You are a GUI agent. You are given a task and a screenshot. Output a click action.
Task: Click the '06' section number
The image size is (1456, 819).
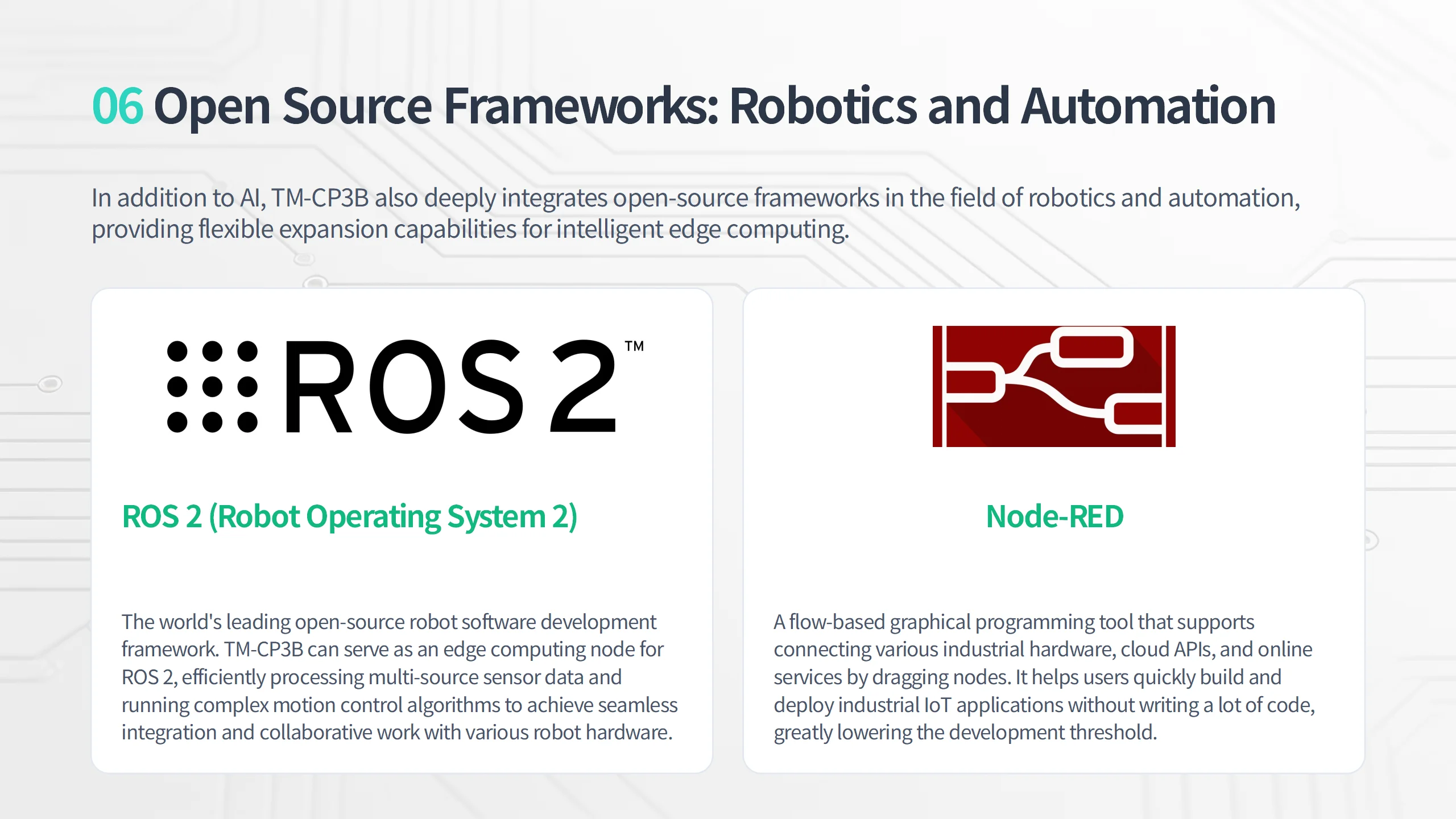click(118, 106)
